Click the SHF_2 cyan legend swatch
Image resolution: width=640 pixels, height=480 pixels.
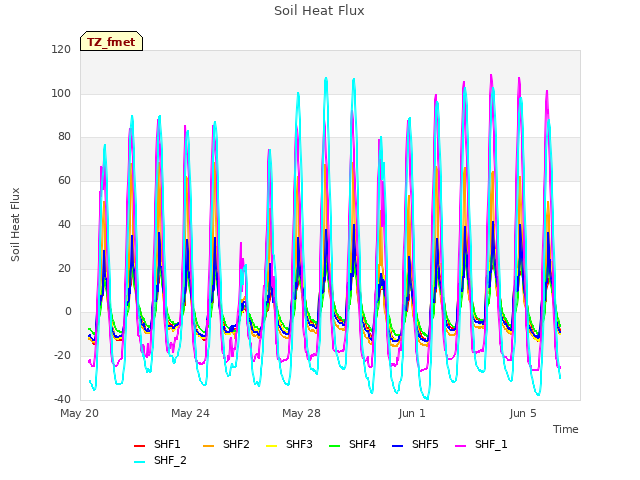[x=139, y=462]
